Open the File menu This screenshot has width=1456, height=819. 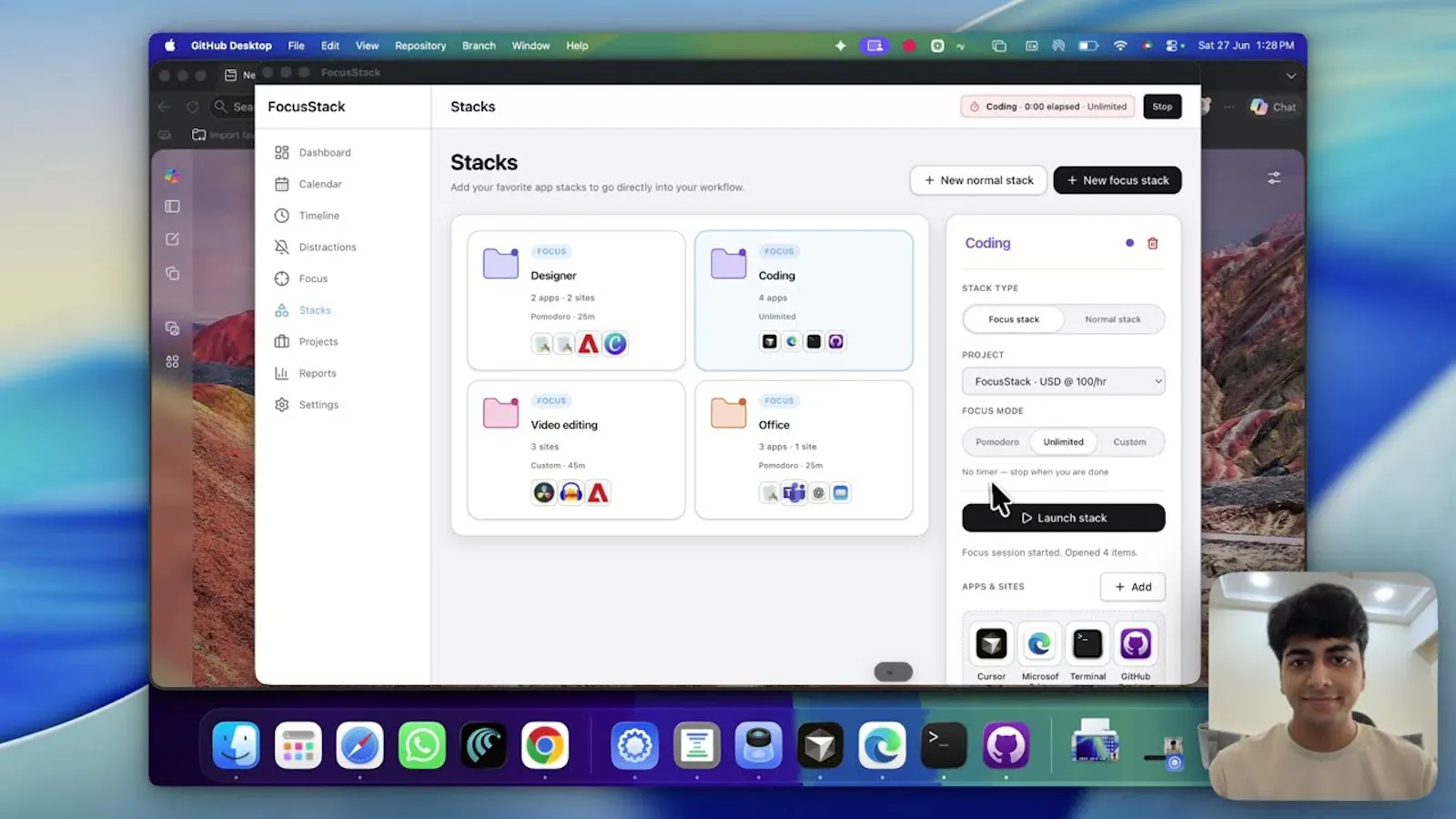point(297,45)
